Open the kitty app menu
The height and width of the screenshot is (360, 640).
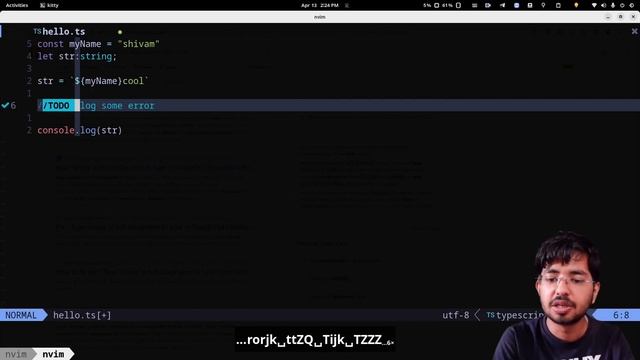point(49,5)
